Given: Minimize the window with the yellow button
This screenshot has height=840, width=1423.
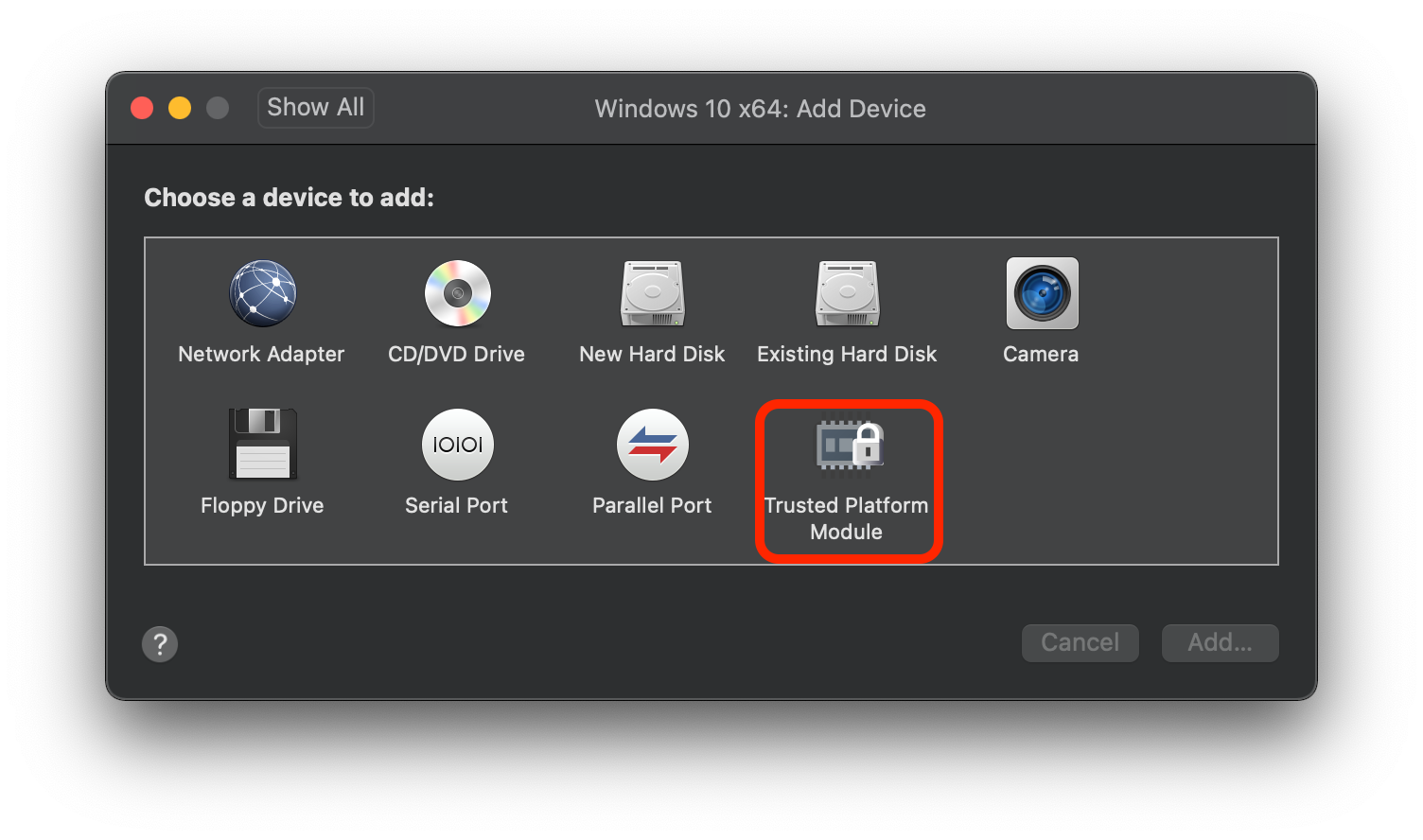Looking at the screenshot, I should coord(180,108).
